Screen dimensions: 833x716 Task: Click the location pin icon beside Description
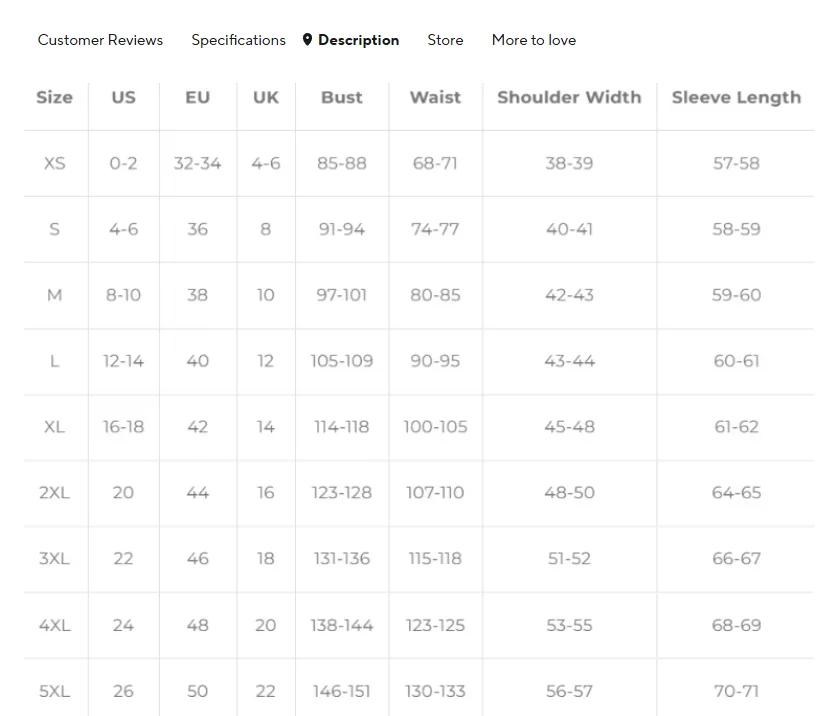pyautogui.click(x=307, y=40)
